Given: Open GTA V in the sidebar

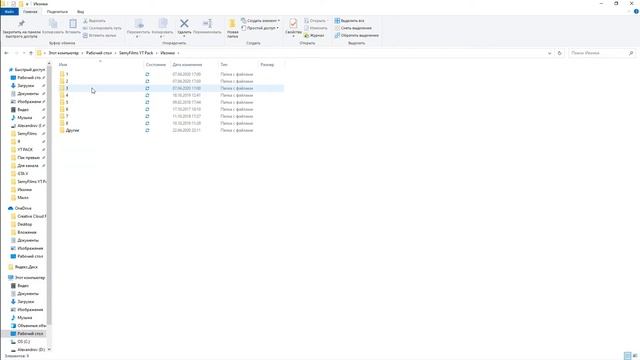Looking at the screenshot, I should pyautogui.click(x=23, y=173).
